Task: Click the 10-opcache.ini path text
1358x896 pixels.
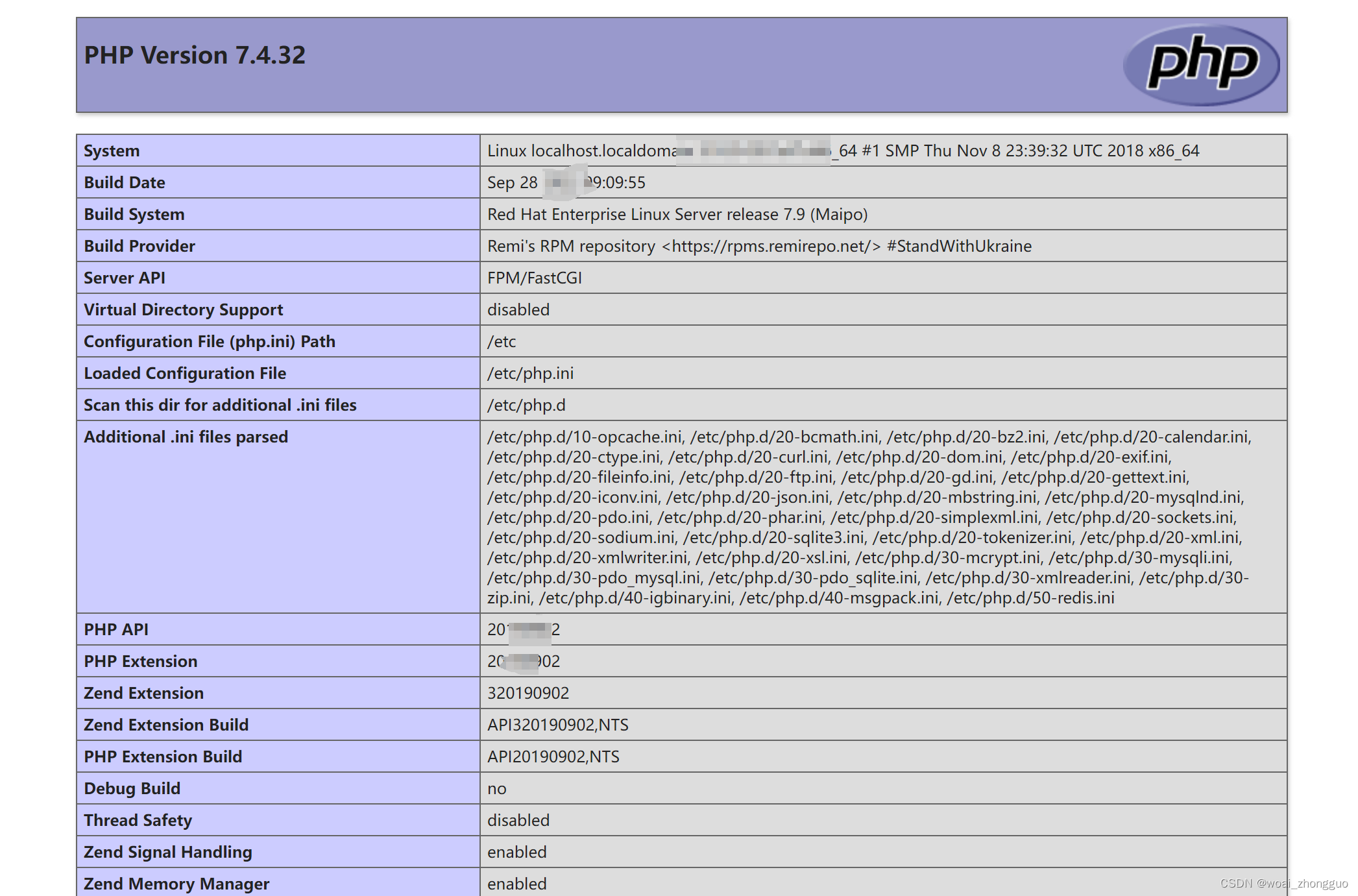Action: click(585, 437)
